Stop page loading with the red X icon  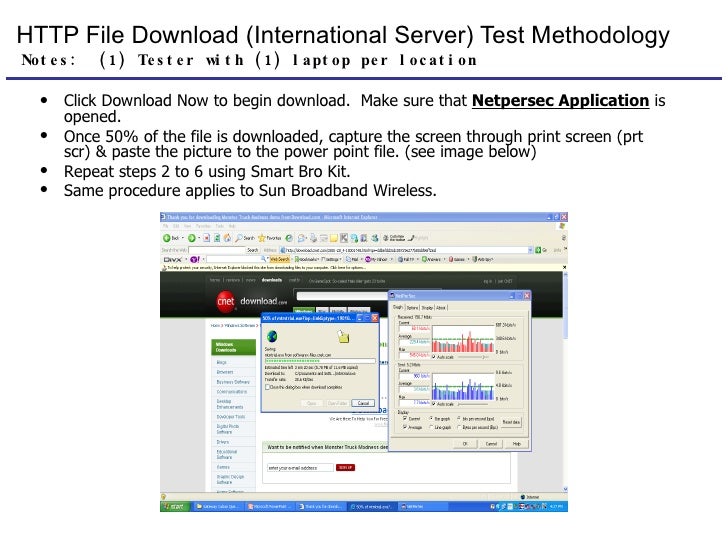[x=207, y=238]
